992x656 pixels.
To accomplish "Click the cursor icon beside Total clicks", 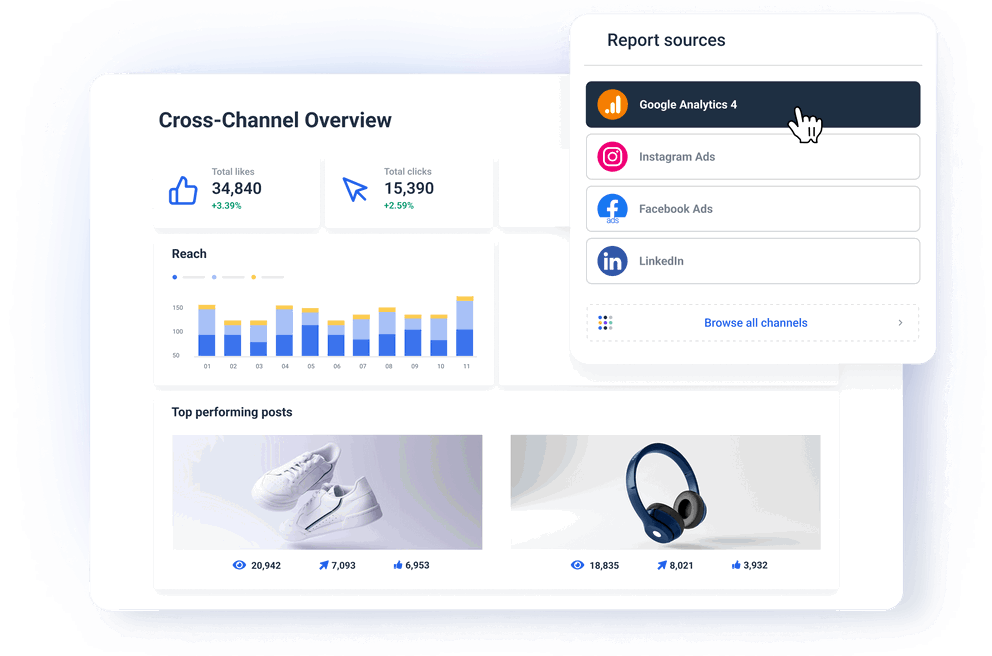I will [x=356, y=187].
